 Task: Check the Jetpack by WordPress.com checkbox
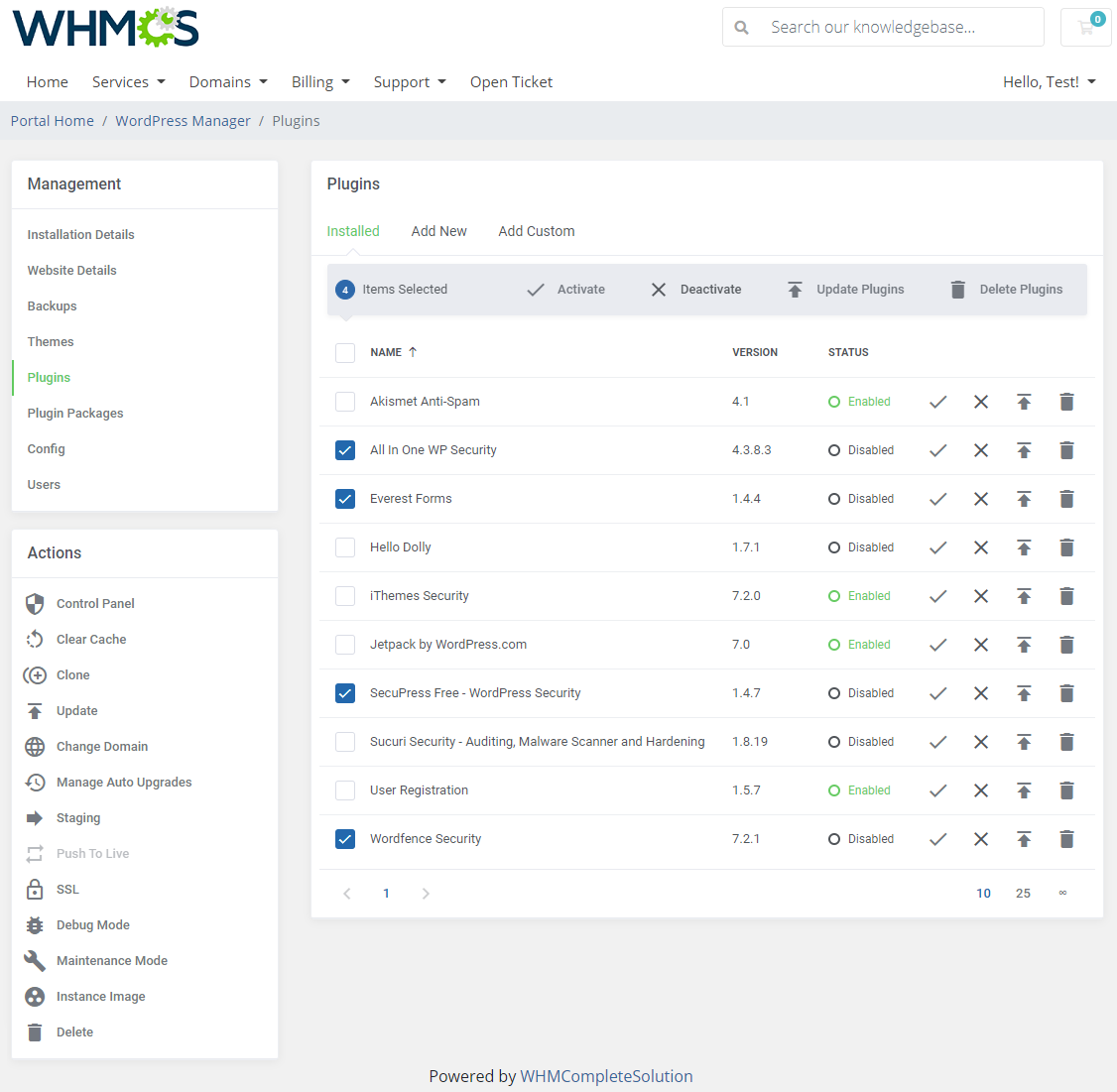(345, 644)
